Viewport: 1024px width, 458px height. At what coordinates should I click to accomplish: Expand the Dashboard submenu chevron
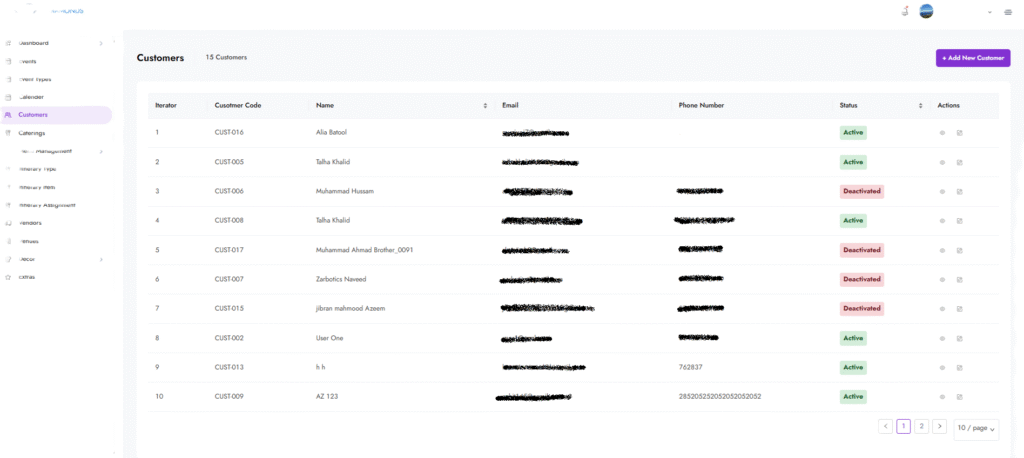[101, 43]
